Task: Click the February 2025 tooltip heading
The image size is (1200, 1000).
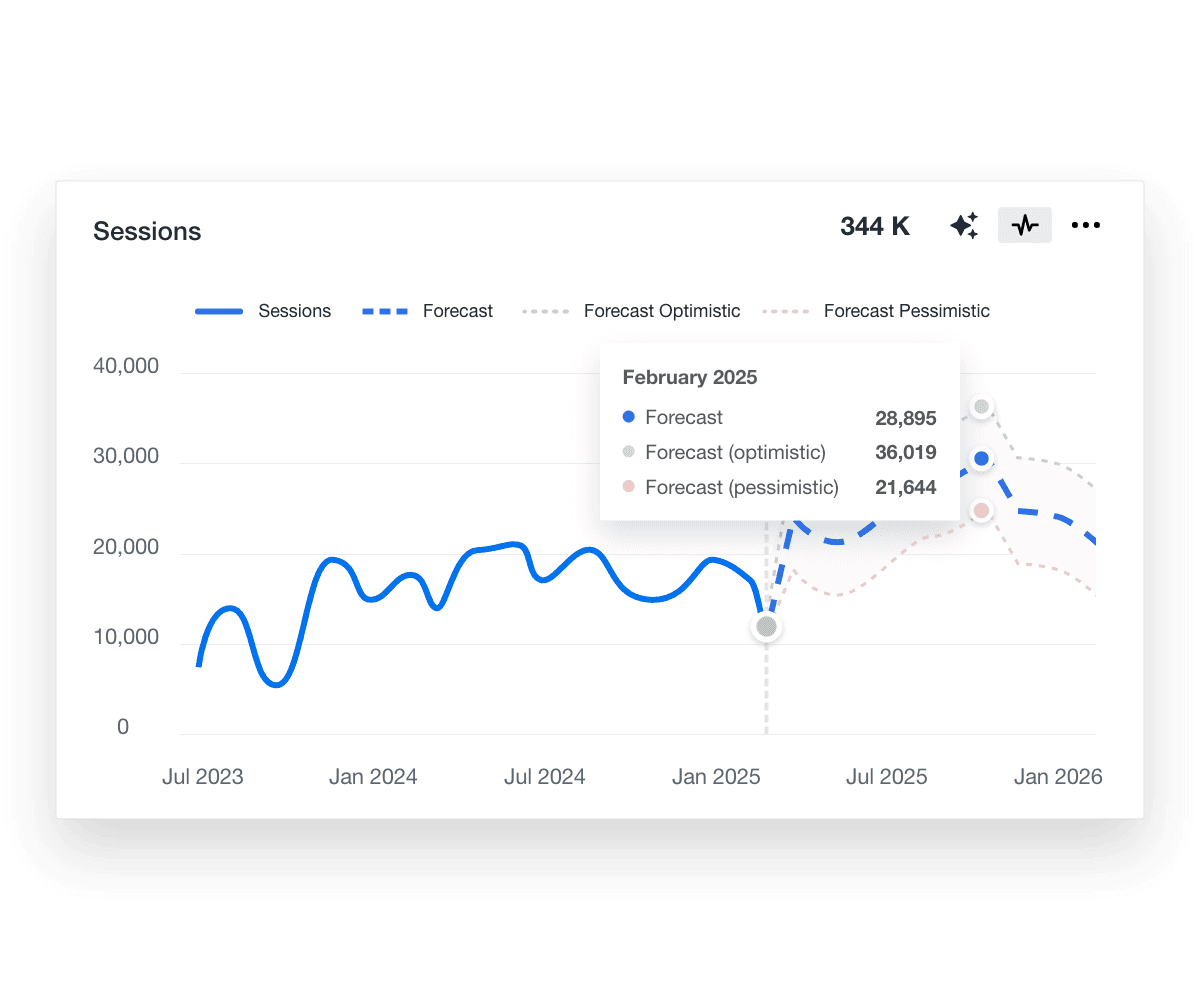Action: (x=690, y=377)
